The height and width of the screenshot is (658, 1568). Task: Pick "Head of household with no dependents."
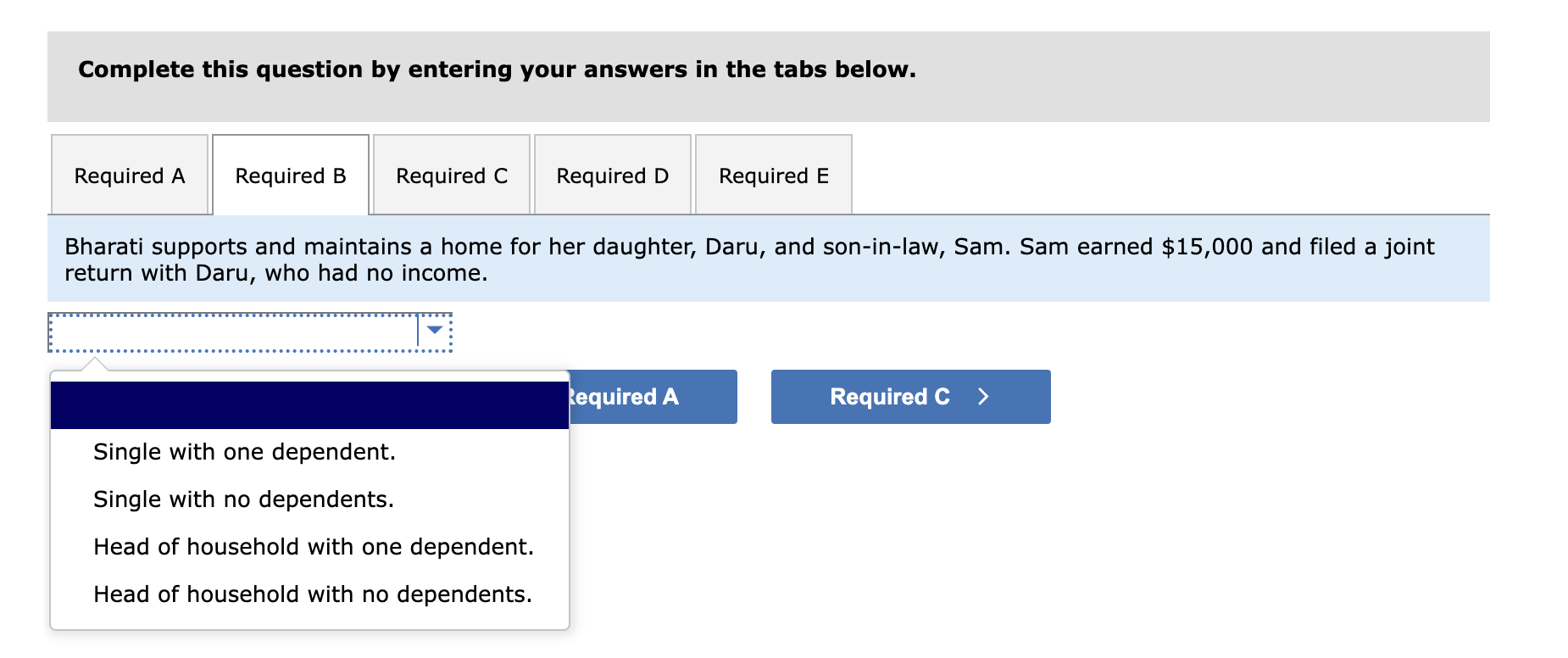click(313, 594)
